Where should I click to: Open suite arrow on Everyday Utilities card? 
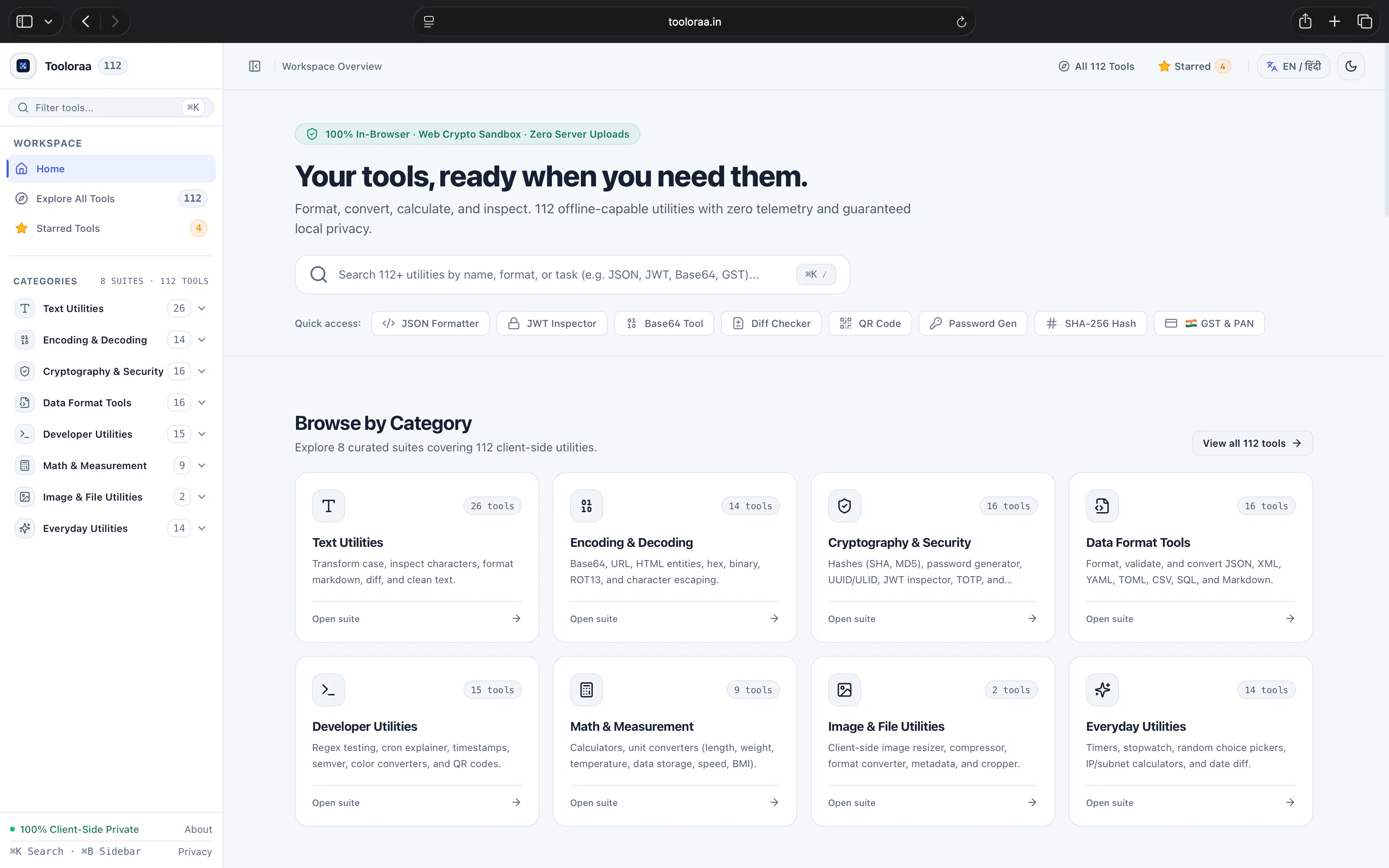click(1290, 803)
